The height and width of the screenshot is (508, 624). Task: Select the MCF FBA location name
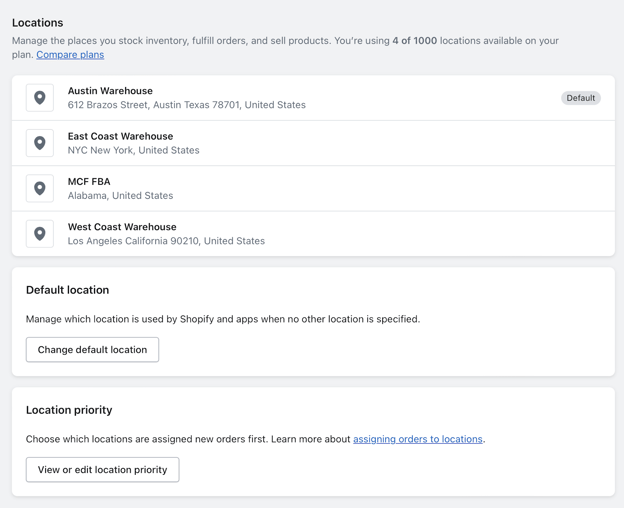point(89,182)
